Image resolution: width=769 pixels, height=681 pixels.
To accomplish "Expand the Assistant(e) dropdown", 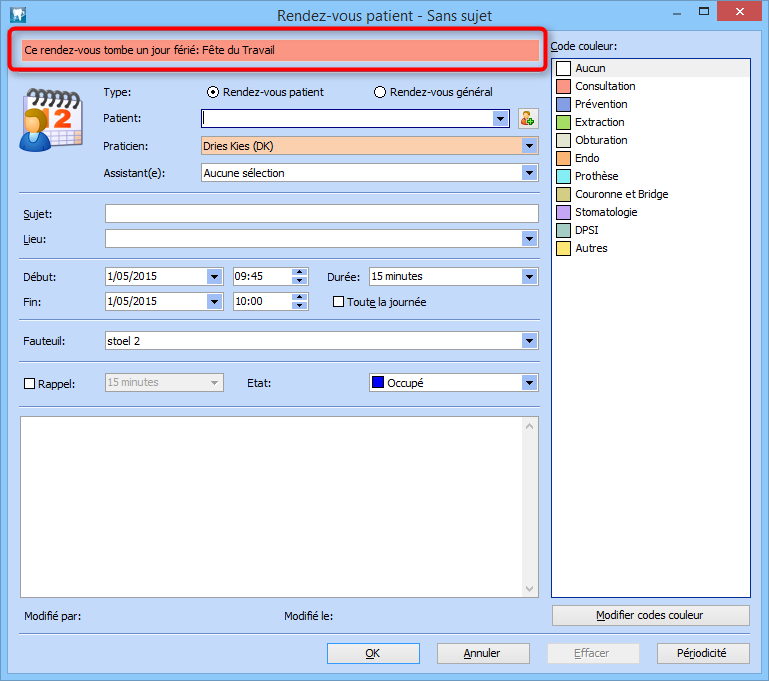I will [x=529, y=173].
